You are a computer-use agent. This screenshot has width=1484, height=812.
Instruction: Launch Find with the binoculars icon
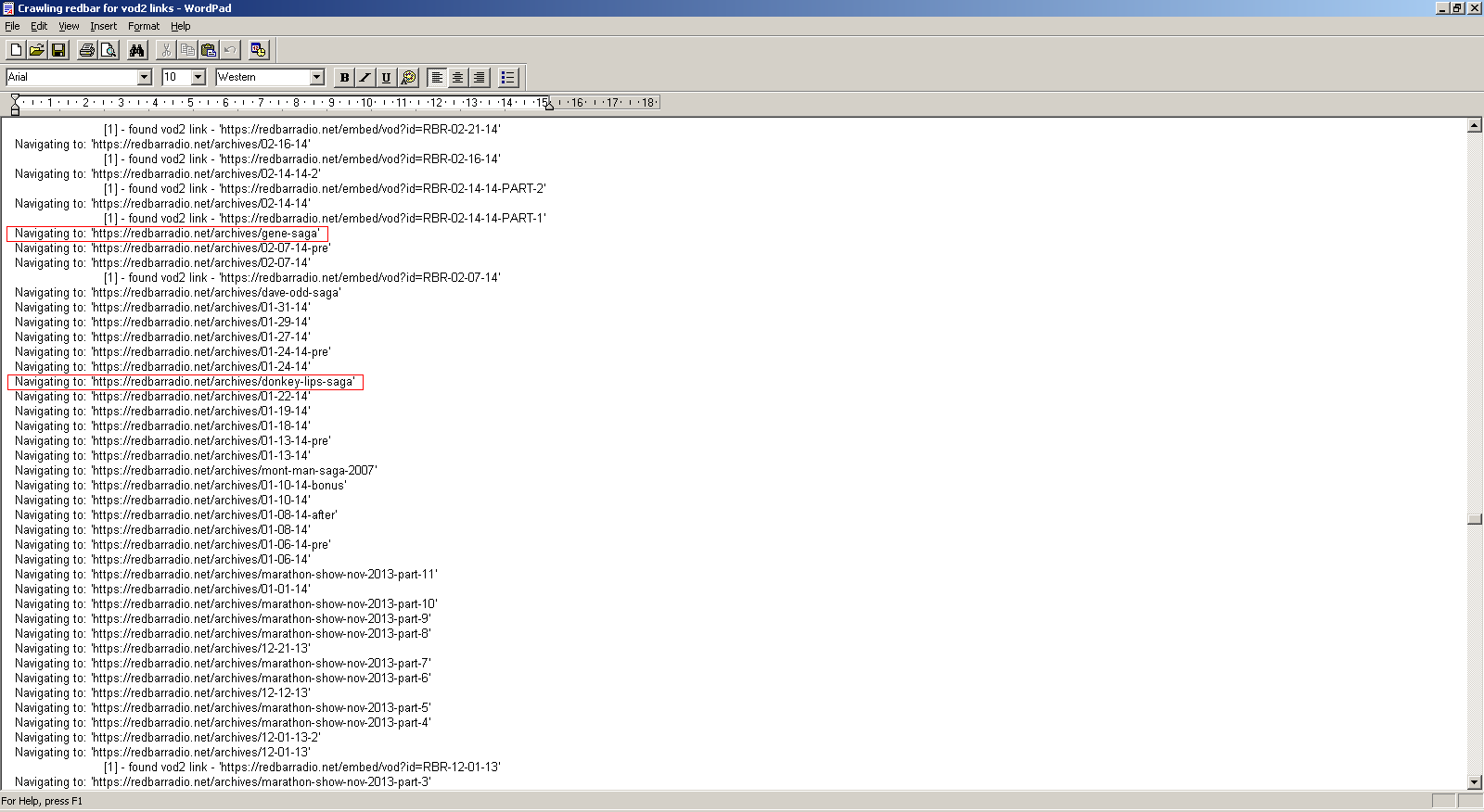137,50
